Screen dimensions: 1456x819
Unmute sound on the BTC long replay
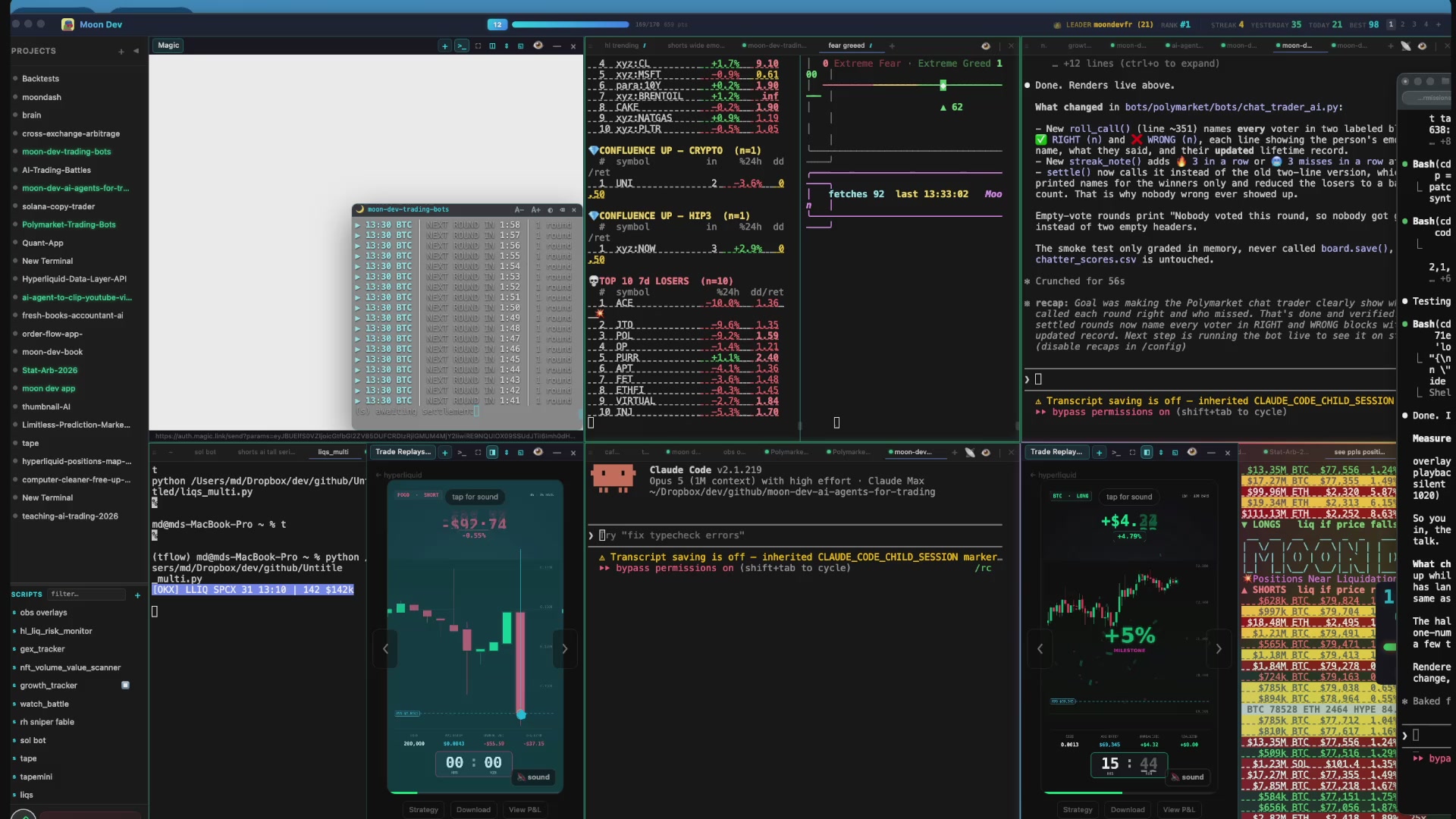1188,777
